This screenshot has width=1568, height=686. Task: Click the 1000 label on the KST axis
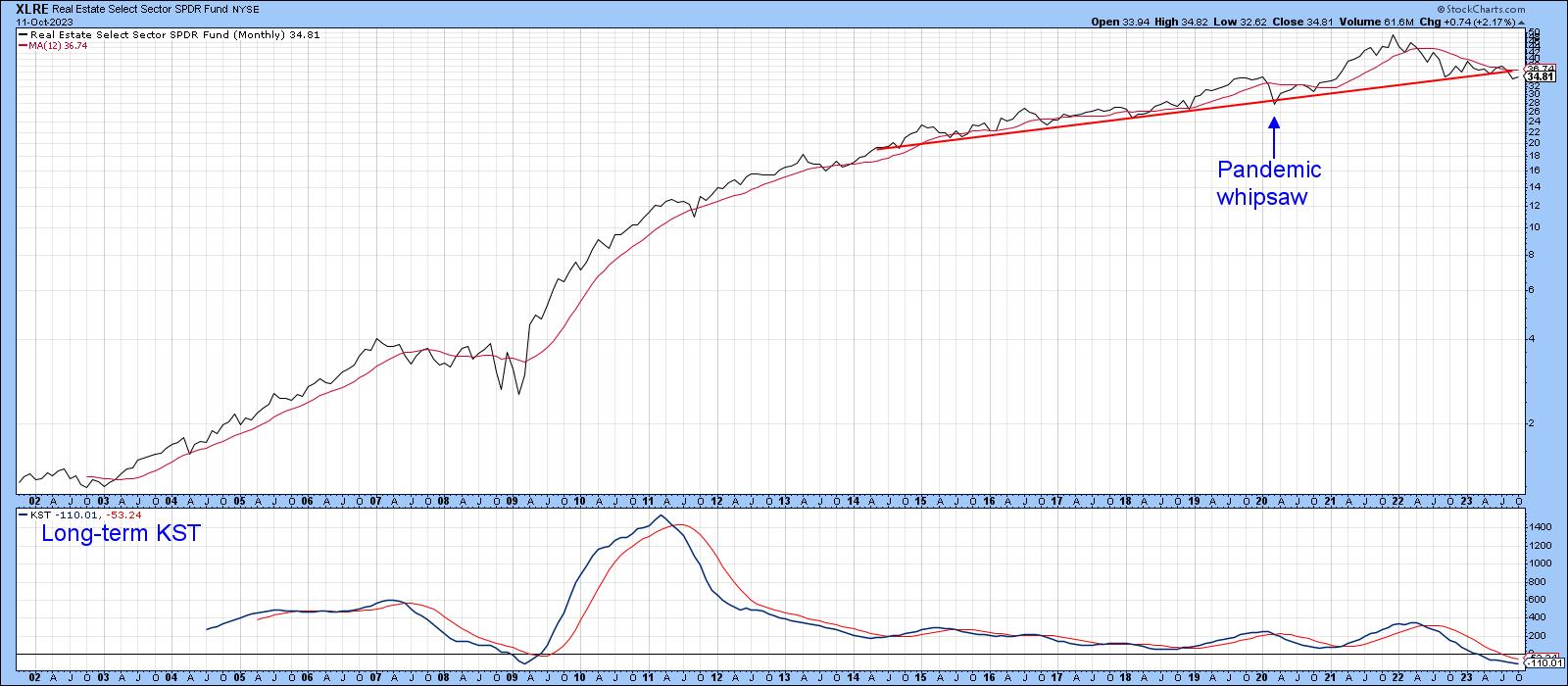[1541, 563]
